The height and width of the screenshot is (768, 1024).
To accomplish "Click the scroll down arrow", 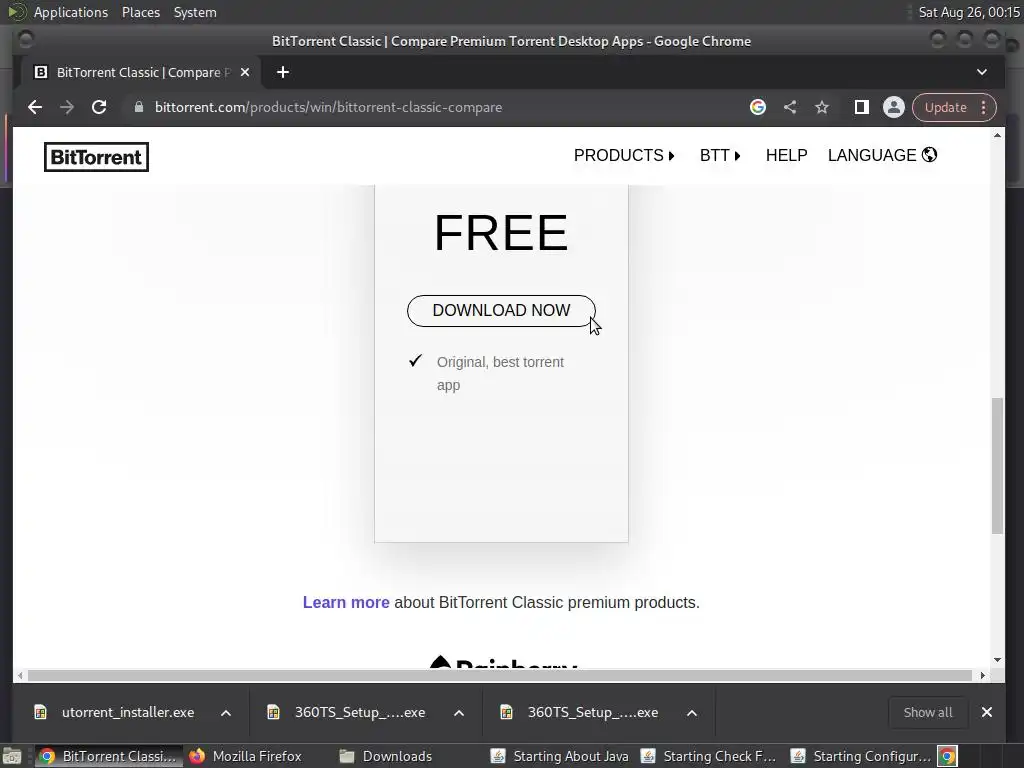I will 997,660.
